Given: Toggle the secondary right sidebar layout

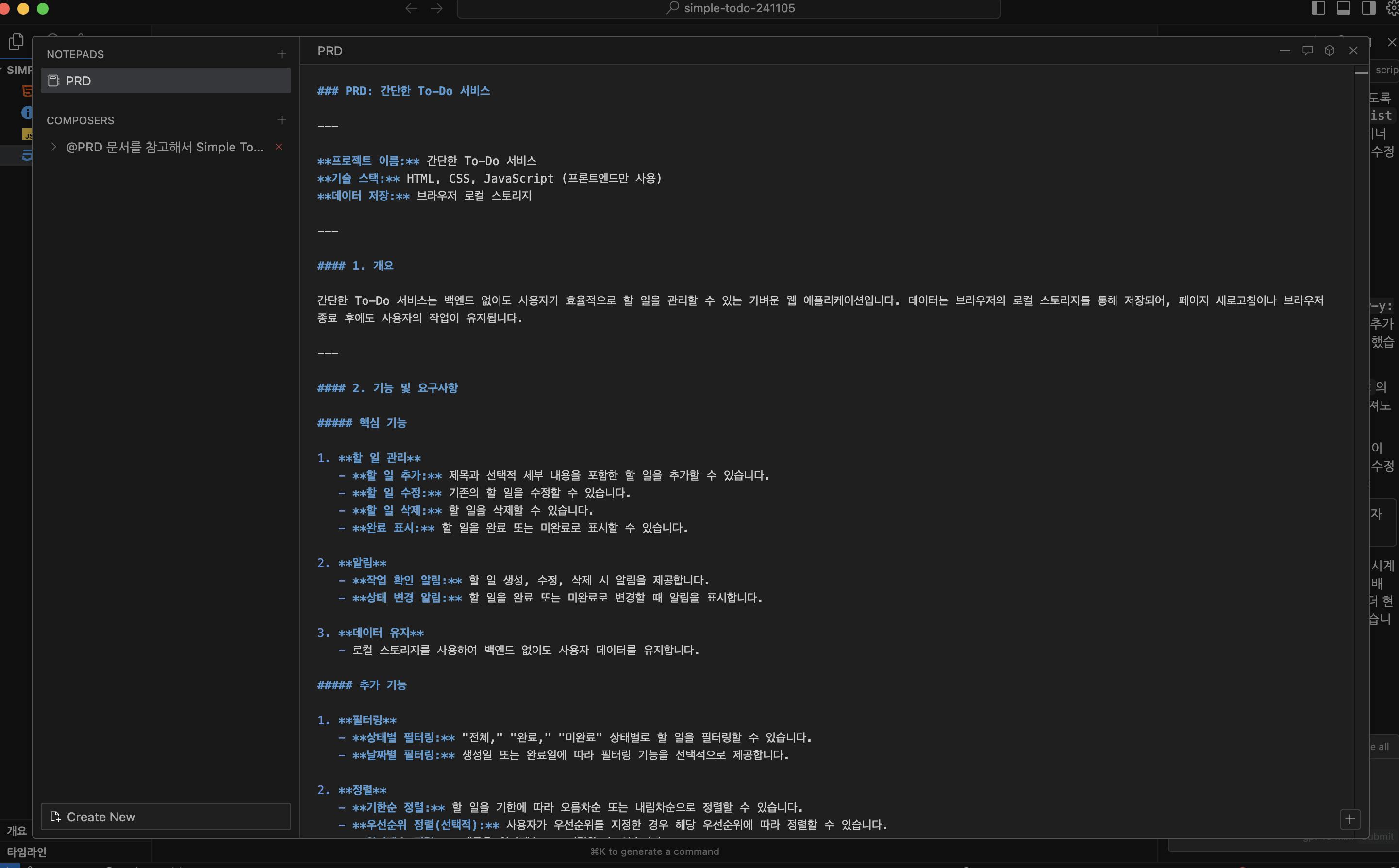Looking at the screenshot, I should (1368, 8).
